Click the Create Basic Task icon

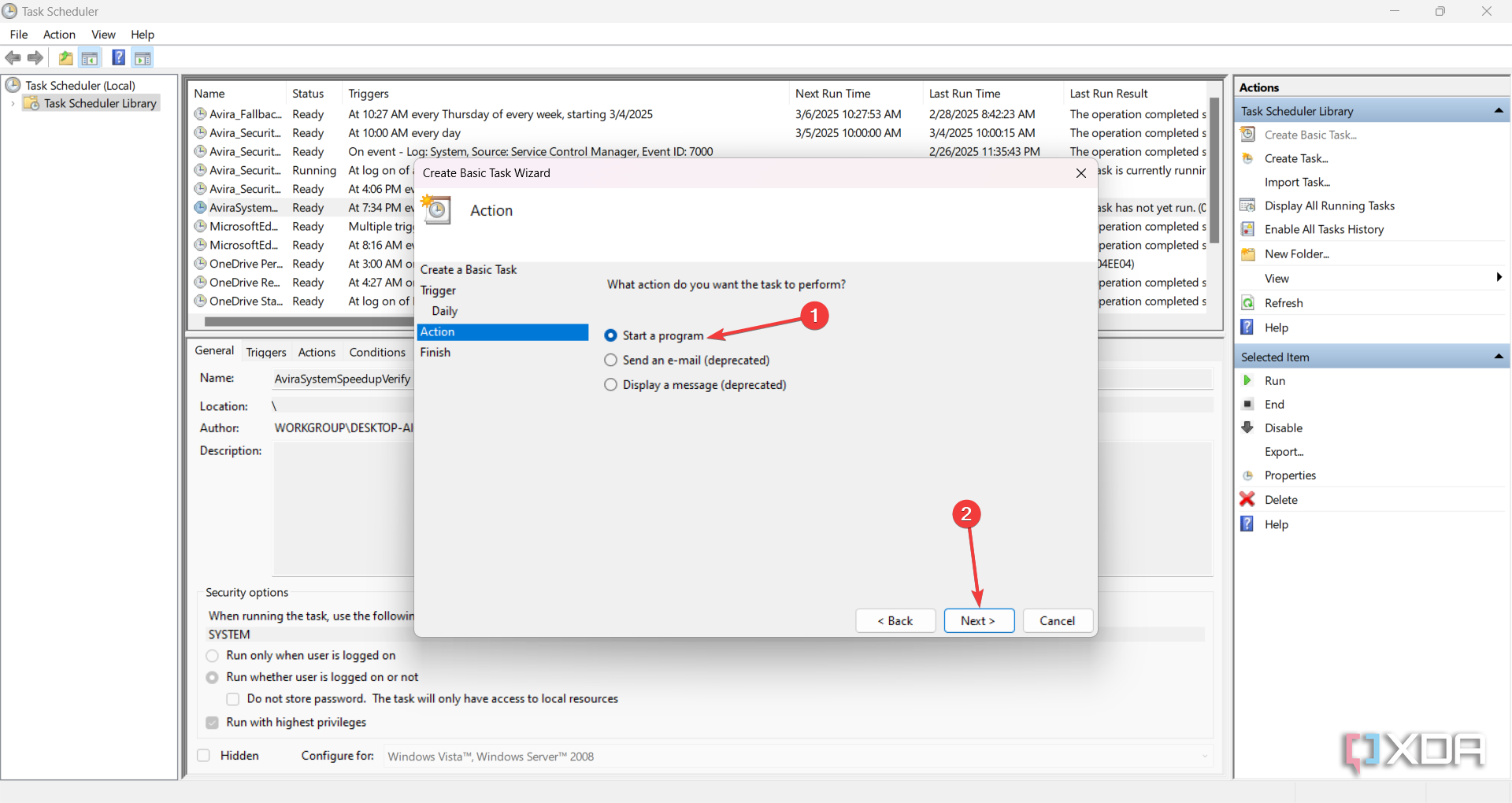pos(1248,135)
